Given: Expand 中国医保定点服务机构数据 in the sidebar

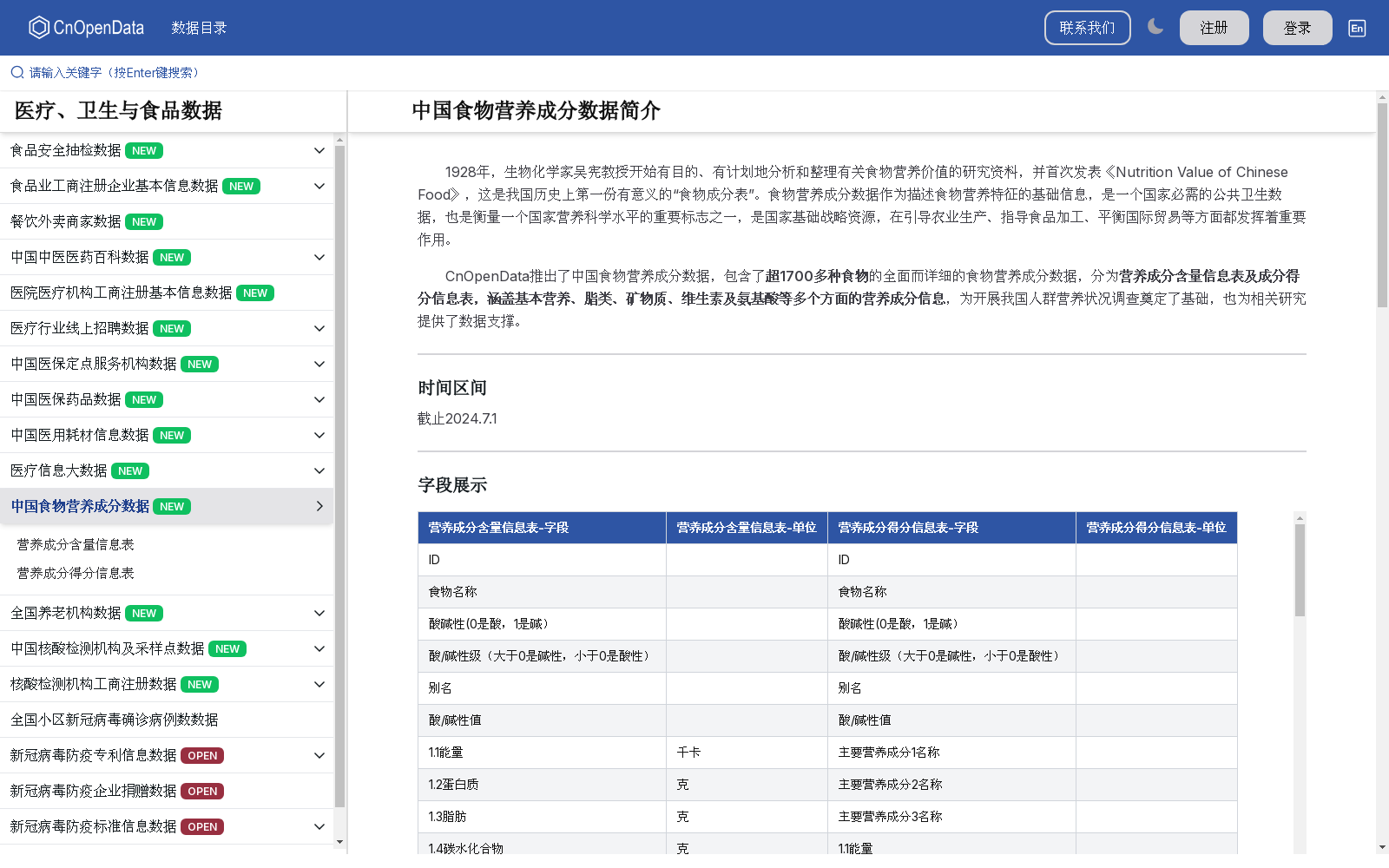Looking at the screenshot, I should [x=319, y=364].
